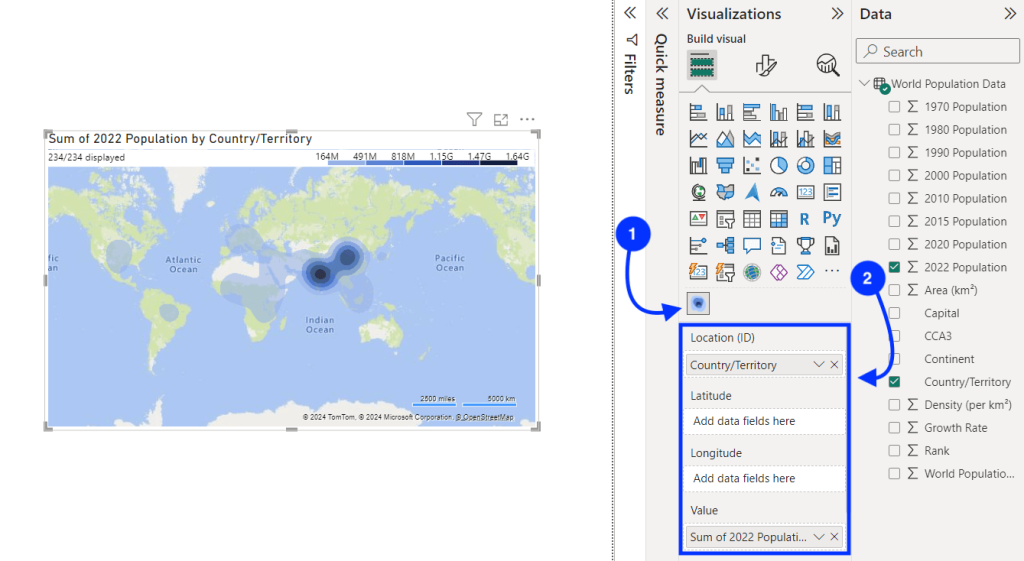Select the Map globe visual
1024x561 pixels.
[698, 192]
